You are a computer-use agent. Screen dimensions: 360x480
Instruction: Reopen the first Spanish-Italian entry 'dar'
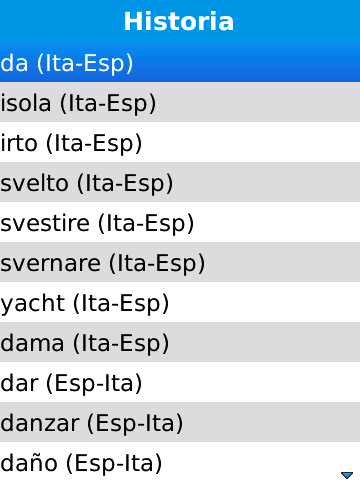pos(180,382)
